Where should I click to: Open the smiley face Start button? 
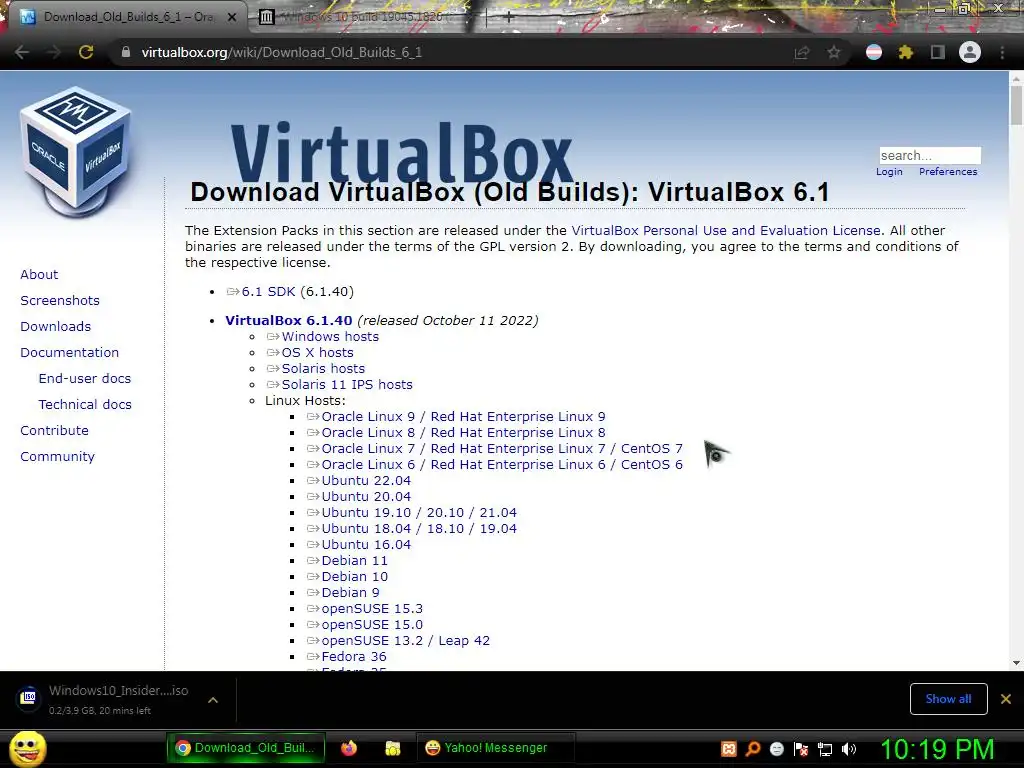tap(27, 748)
